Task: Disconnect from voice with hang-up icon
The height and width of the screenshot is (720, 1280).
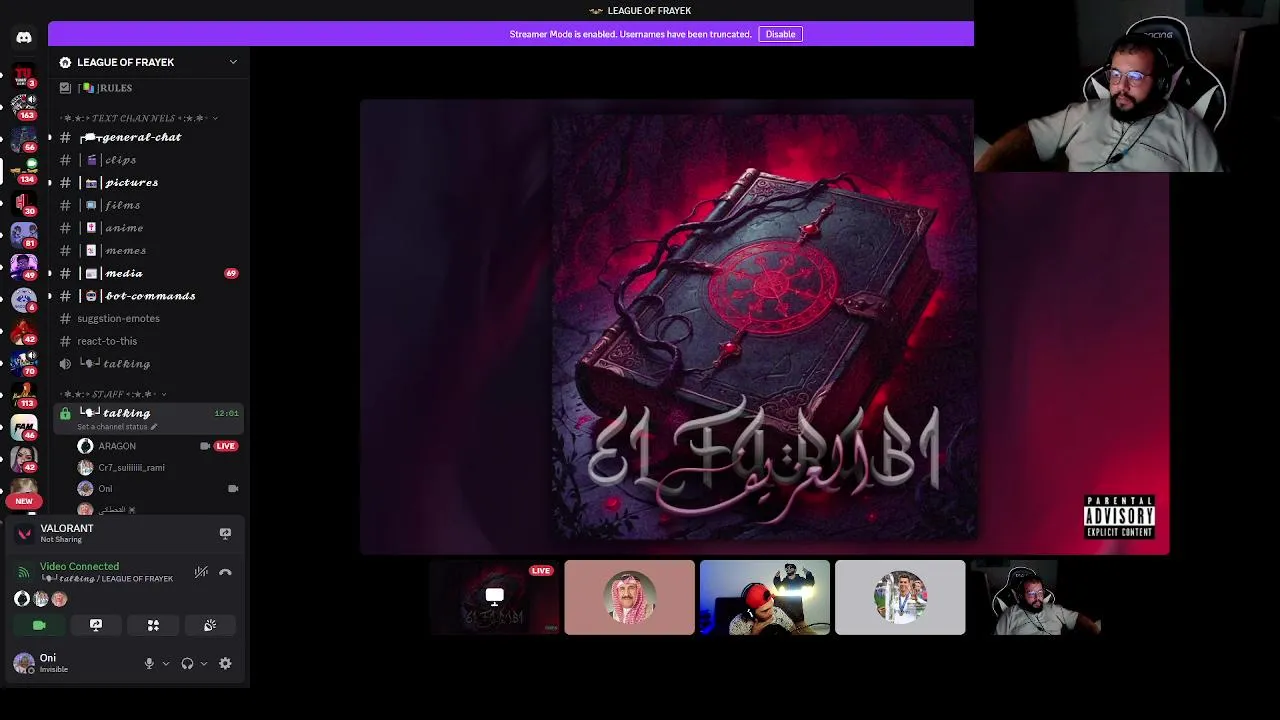Action: pyautogui.click(x=225, y=572)
